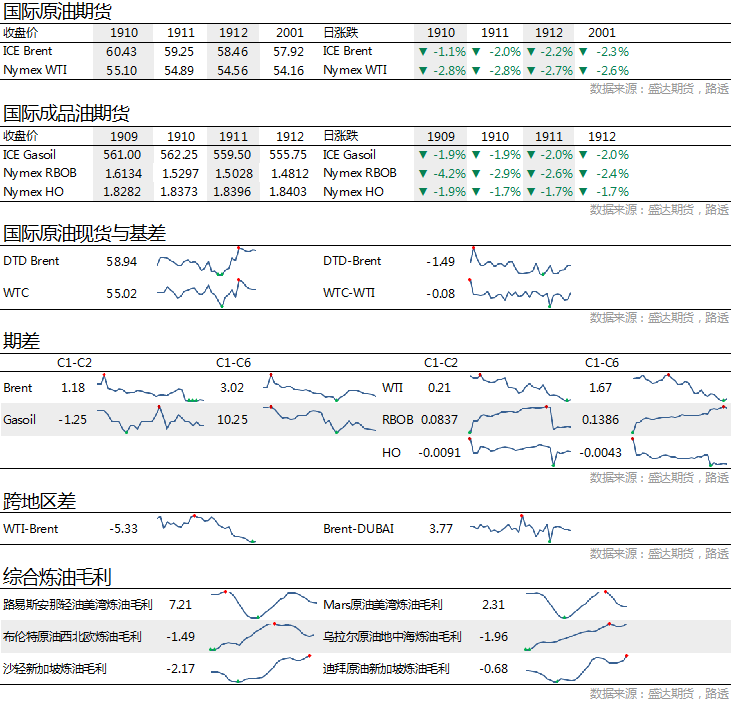The width and height of the screenshot is (734, 703).
Task: Select the WTI-Brent spread sparkline
Action: (x=208, y=528)
